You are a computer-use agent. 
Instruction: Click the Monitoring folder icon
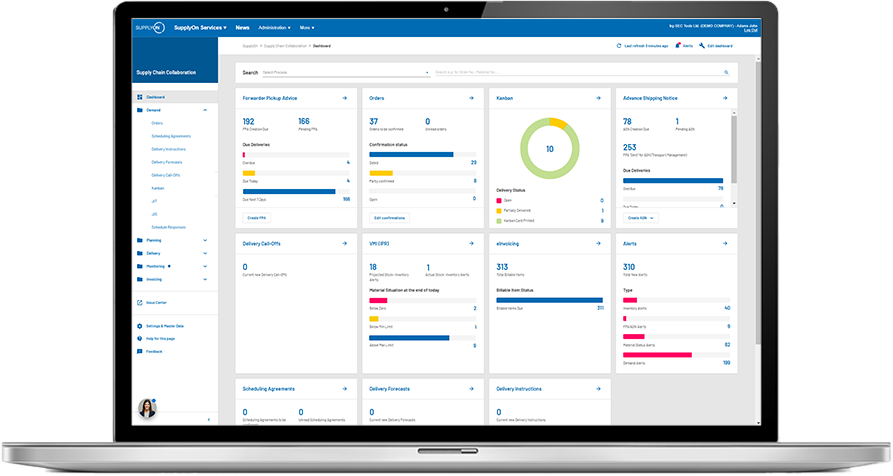[x=140, y=266]
